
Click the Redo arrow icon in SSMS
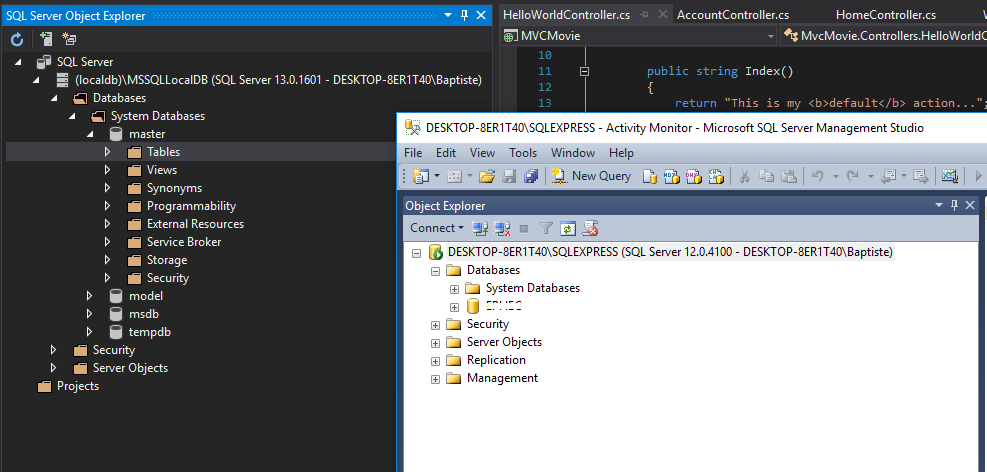click(x=853, y=176)
